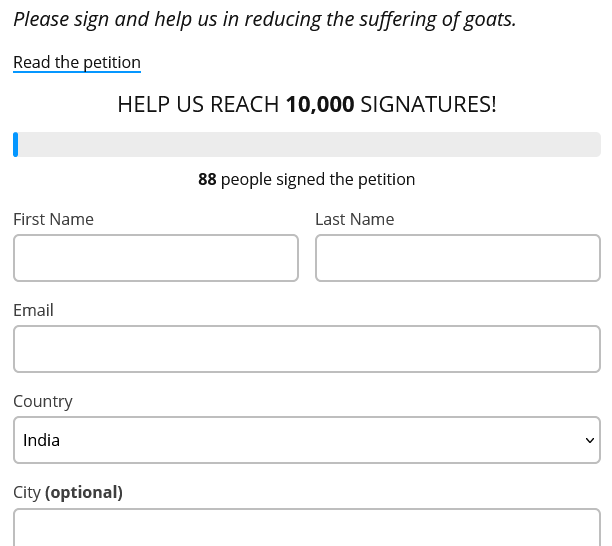Click the "Country" label text
Screen dimensions: 612x546
pos(43,401)
